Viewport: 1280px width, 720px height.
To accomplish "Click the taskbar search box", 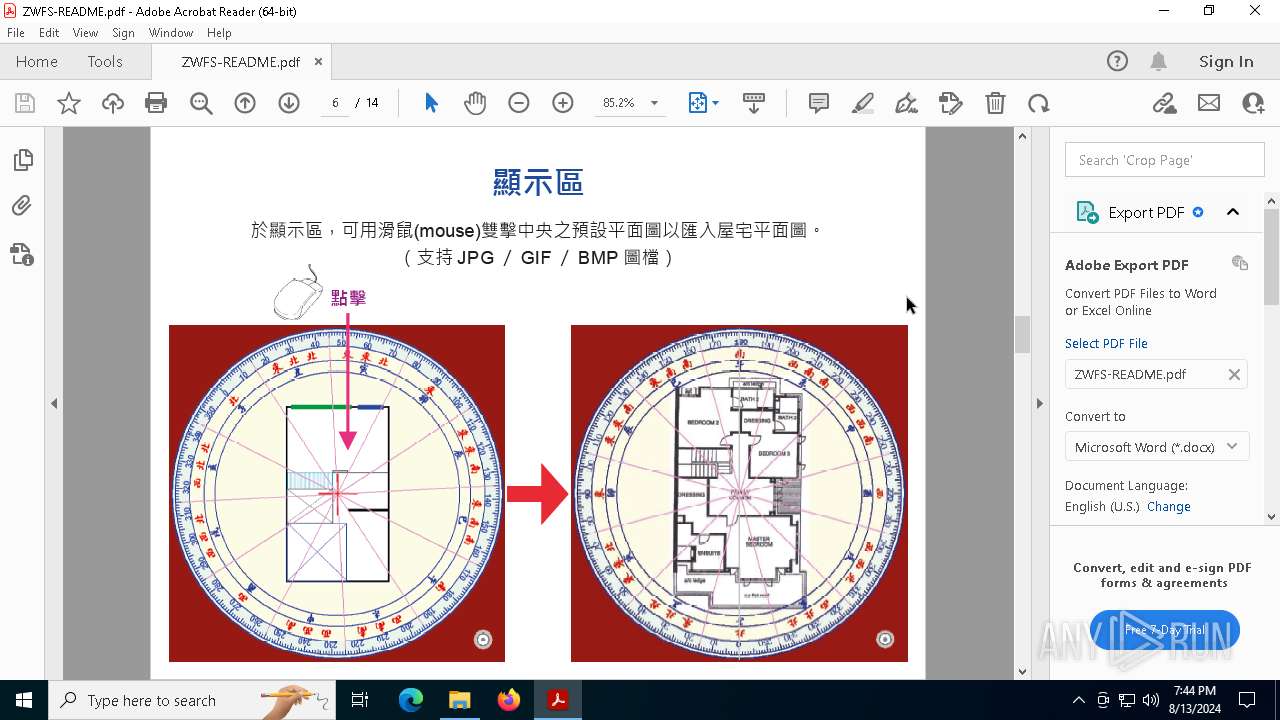I will 191,700.
